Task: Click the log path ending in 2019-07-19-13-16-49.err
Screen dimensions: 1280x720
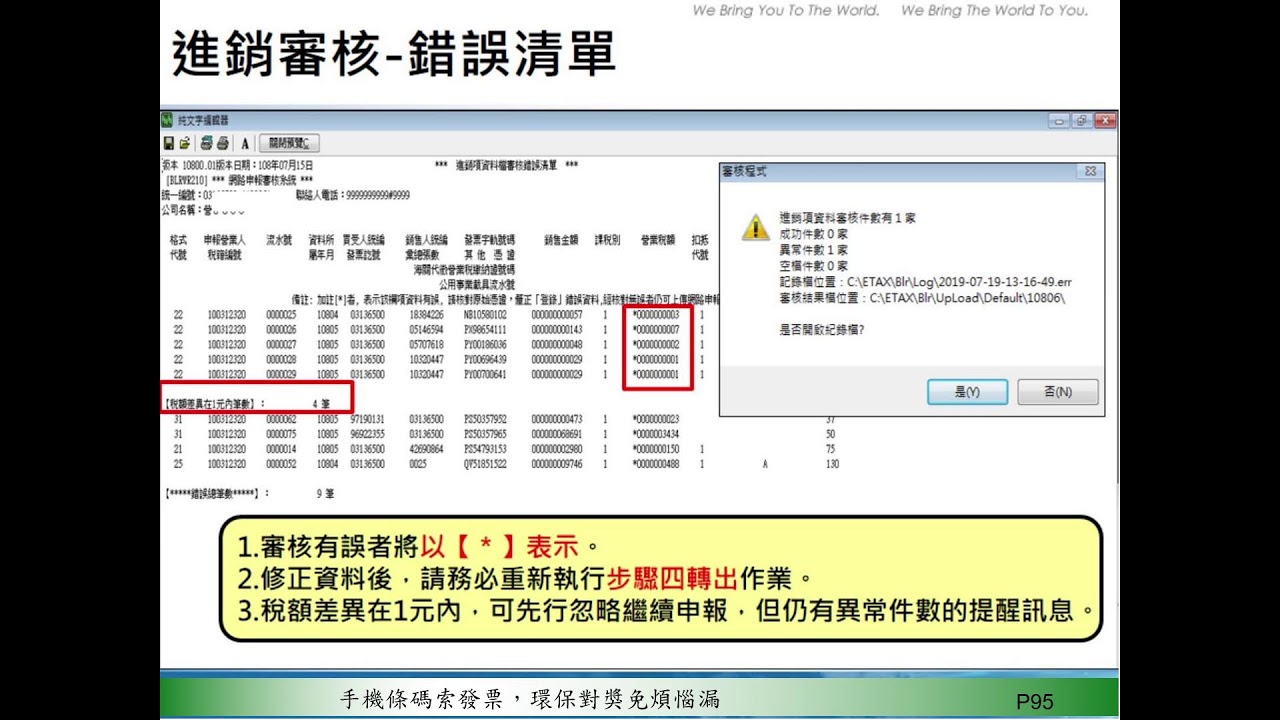Action: pos(926,283)
